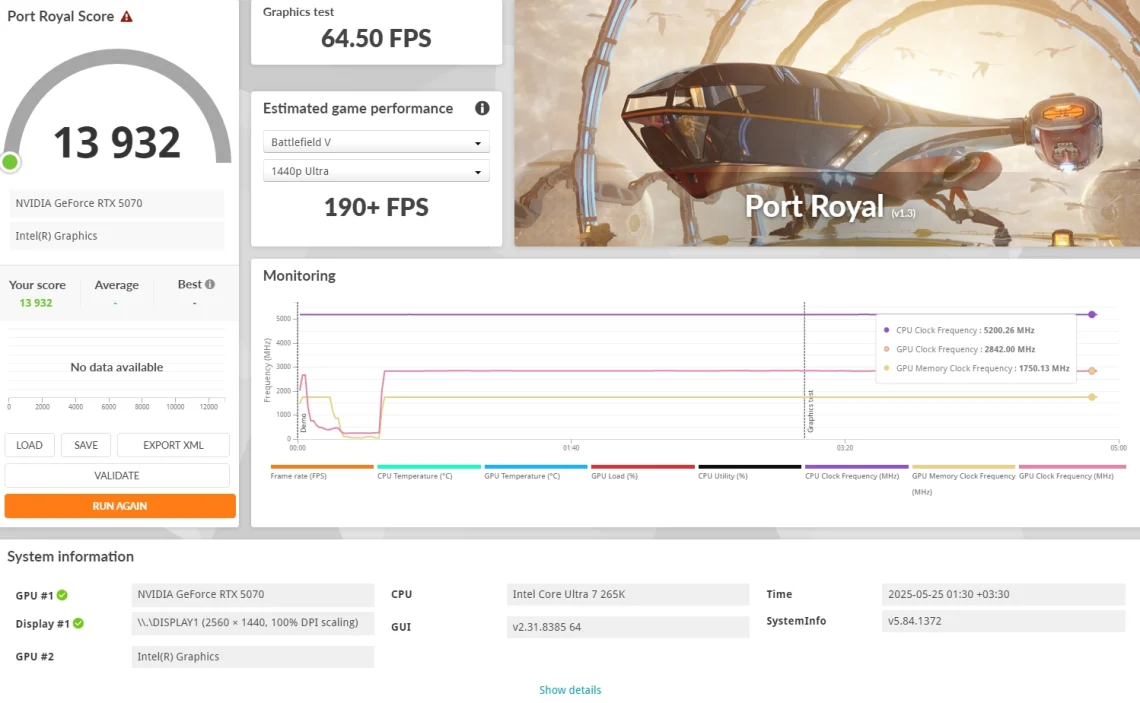Click the Port Royal benchmark thumbnail image
The width and height of the screenshot is (1140, 703).
[x=827, y=123]
